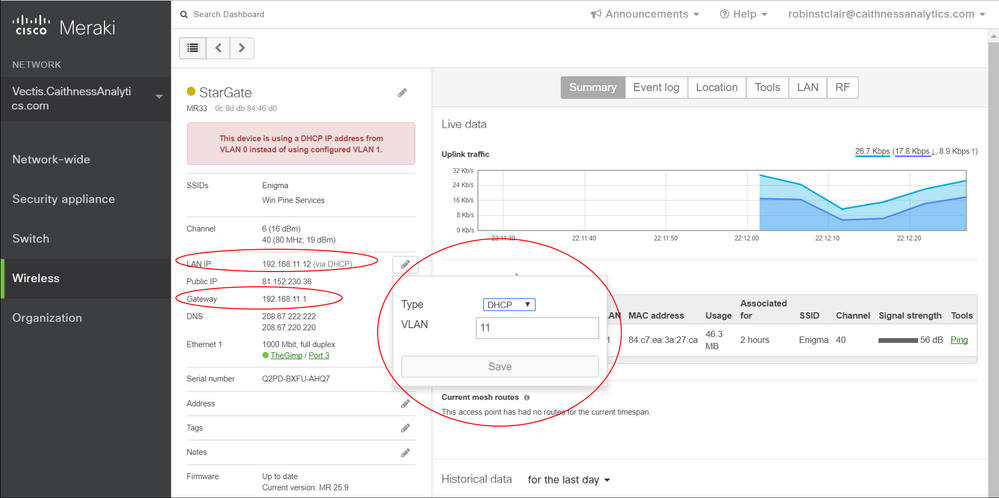Open the Port 3 link
Screen dimensions: 999x498
319,355
